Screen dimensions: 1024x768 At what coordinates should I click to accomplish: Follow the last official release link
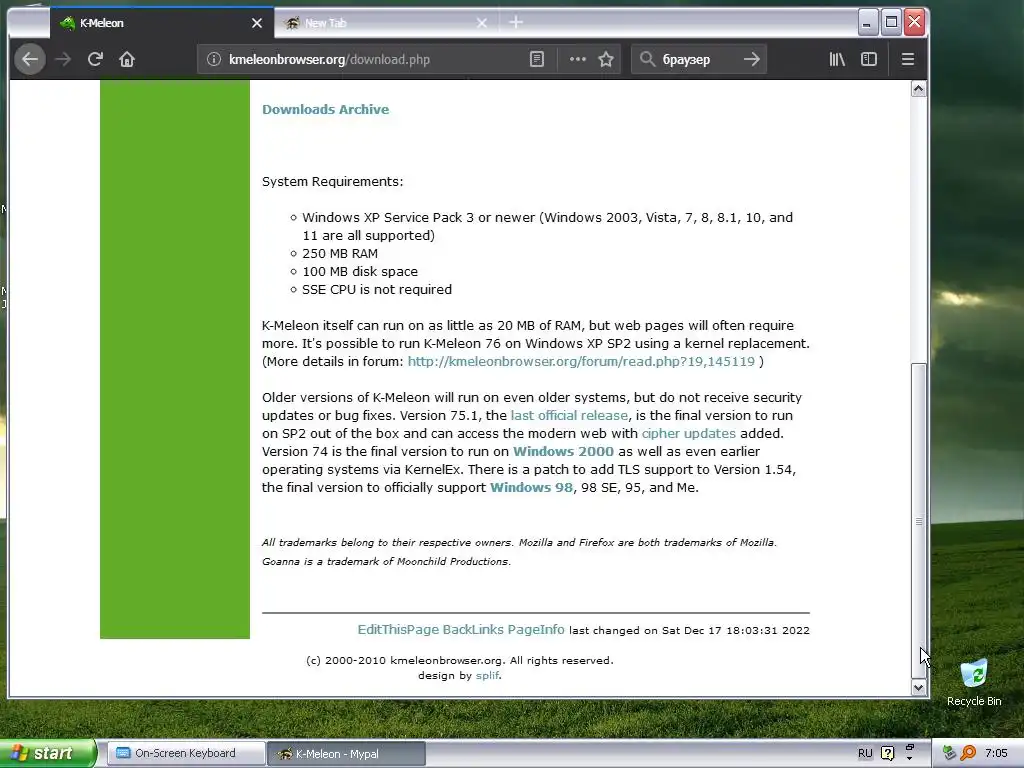pyautogui.click(x=569, y=415)
